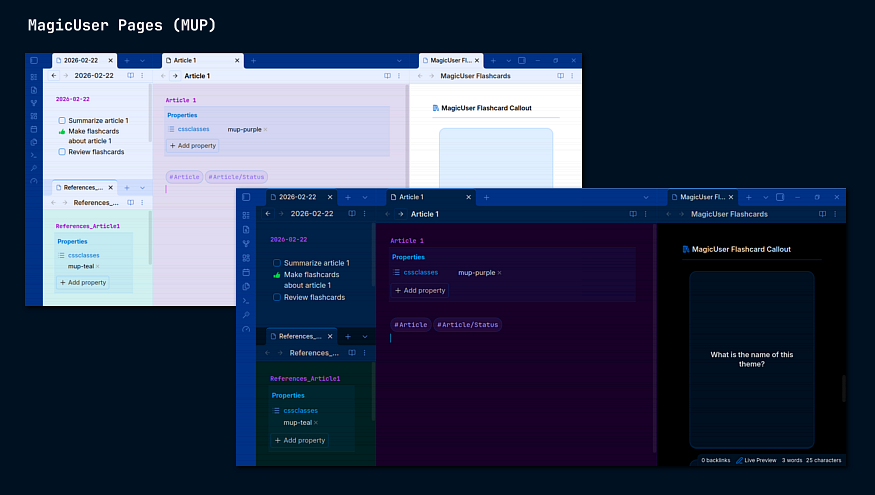Click the gauge icon in dark window ribbon
Image resolution: width=875 pixels, height=495 pixels.
(x=246, y=329)
